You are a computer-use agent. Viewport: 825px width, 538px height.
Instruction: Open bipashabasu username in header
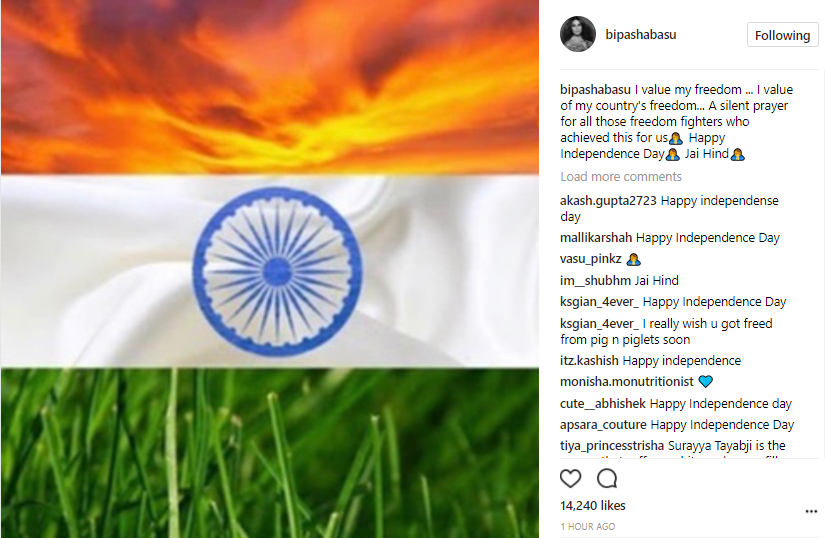(641, 35)
